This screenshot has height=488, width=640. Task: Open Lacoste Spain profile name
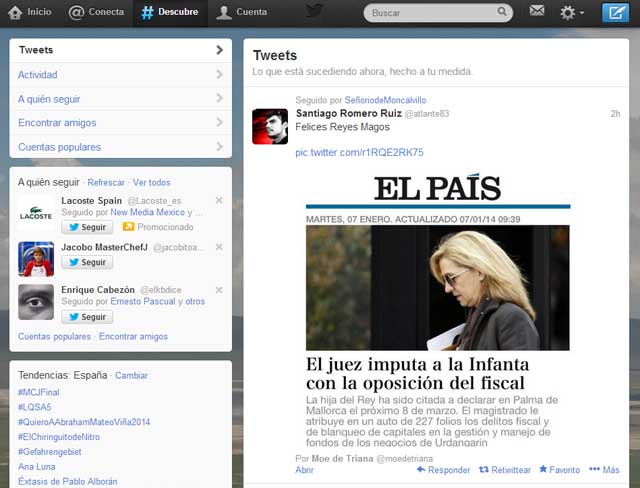point(91,200)
